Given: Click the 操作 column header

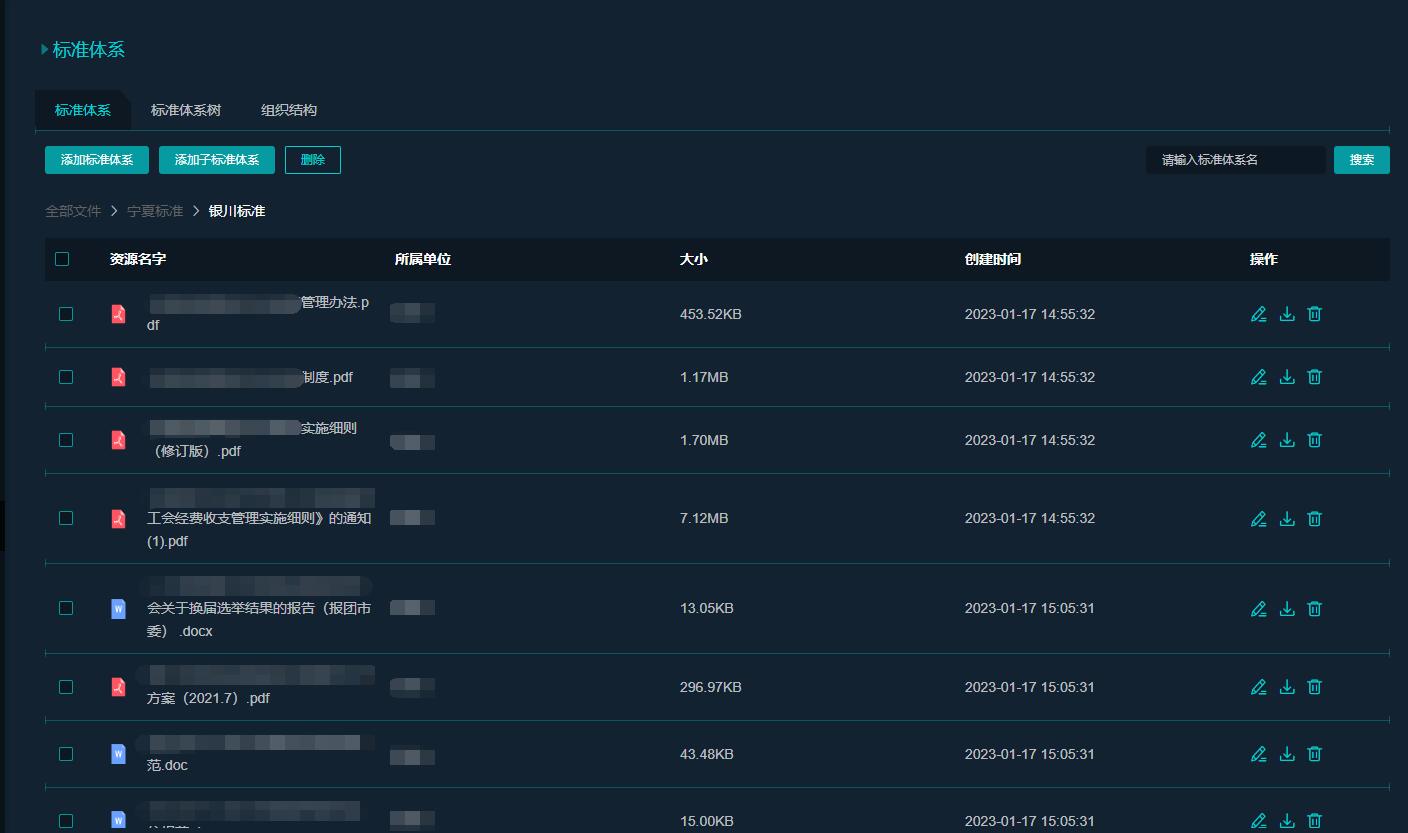Looking at the screenshot, I should (x=1264, y=259).
